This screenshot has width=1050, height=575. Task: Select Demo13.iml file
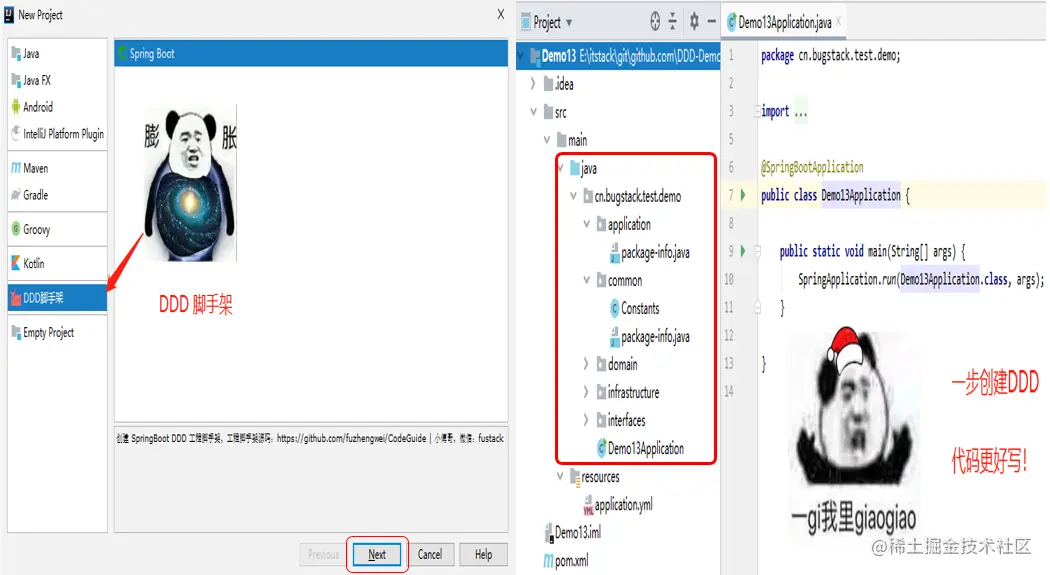click(x=573, y=533)
